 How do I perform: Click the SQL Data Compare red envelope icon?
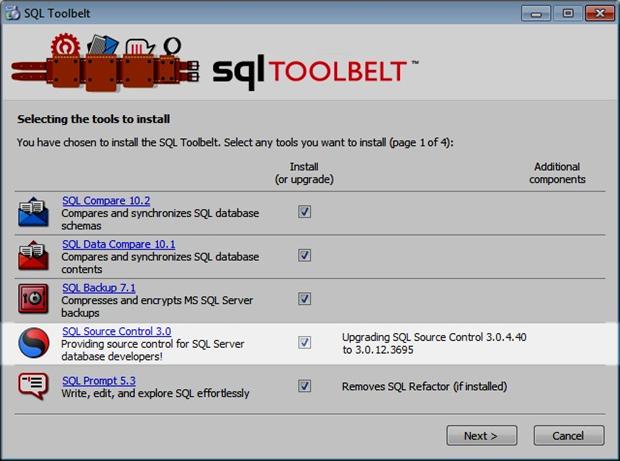pyautogui.click(x=33, y=255)
